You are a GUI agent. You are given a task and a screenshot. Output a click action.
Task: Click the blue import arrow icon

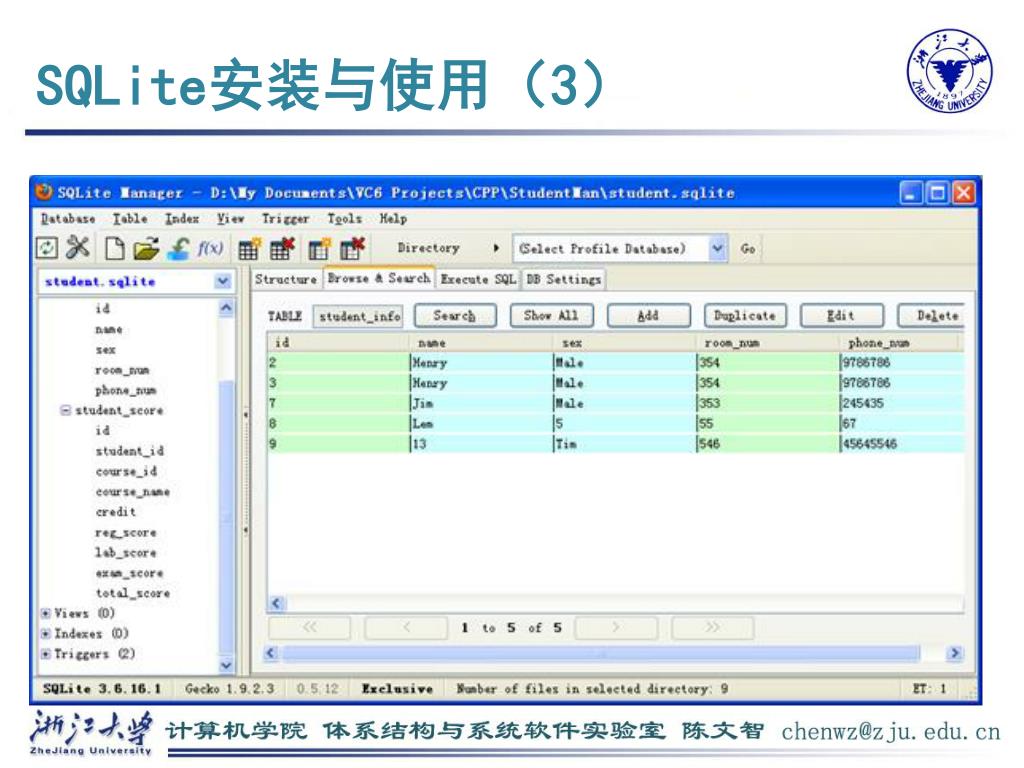tap(178, 248)
